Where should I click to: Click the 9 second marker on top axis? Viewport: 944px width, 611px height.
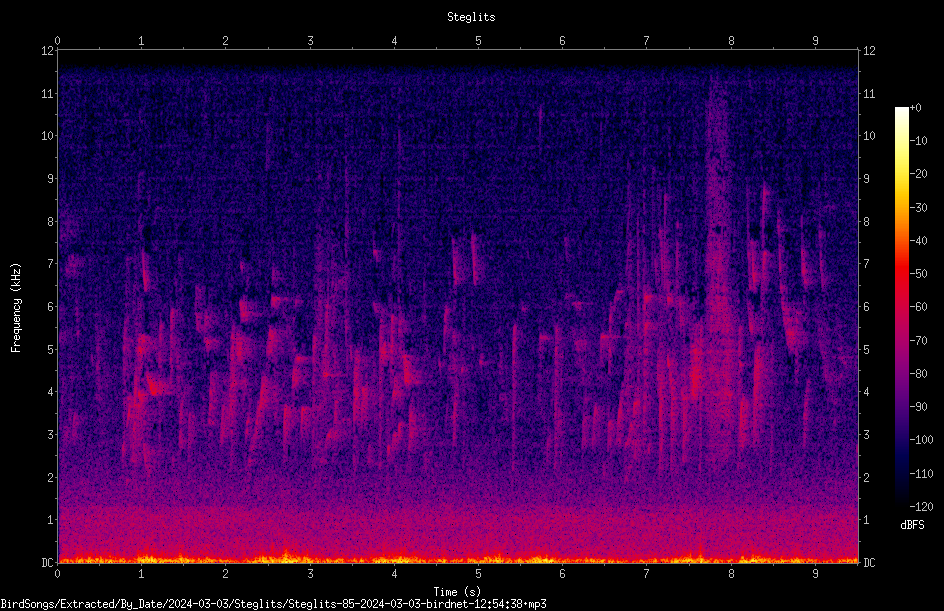815,41
